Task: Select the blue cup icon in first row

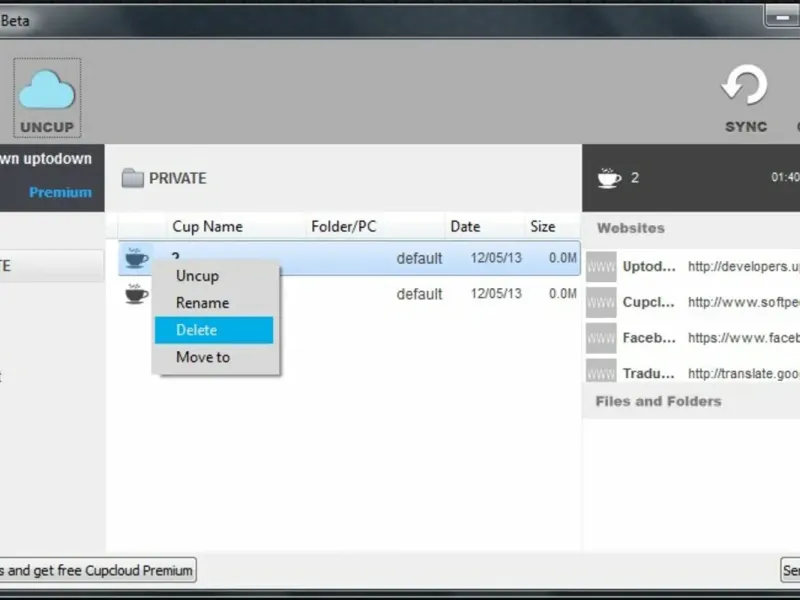Action: click(x=137, y=258)
